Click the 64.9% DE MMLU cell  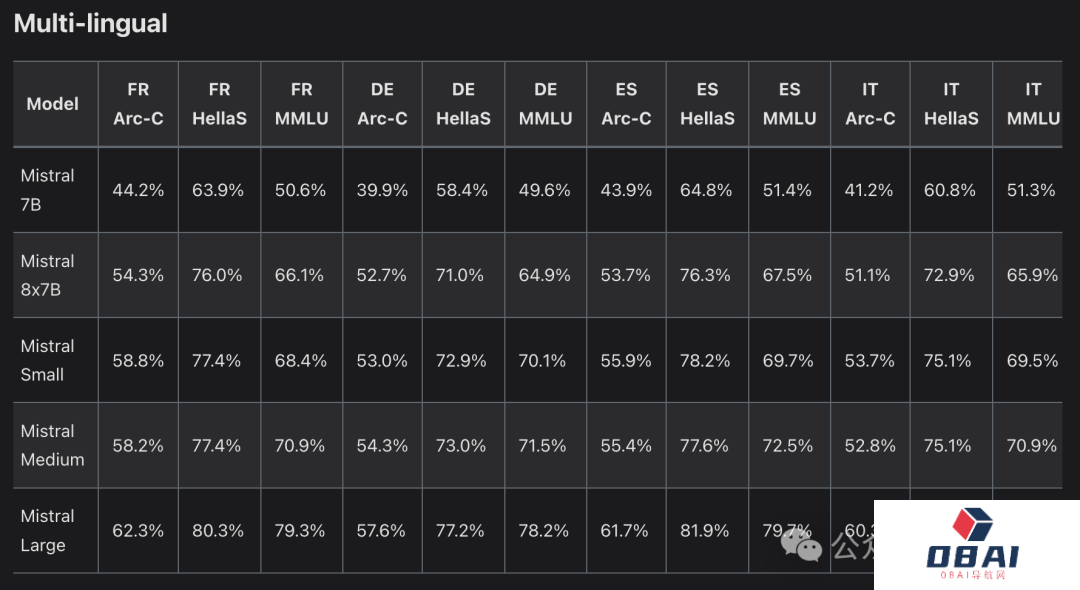pos(545,275)
